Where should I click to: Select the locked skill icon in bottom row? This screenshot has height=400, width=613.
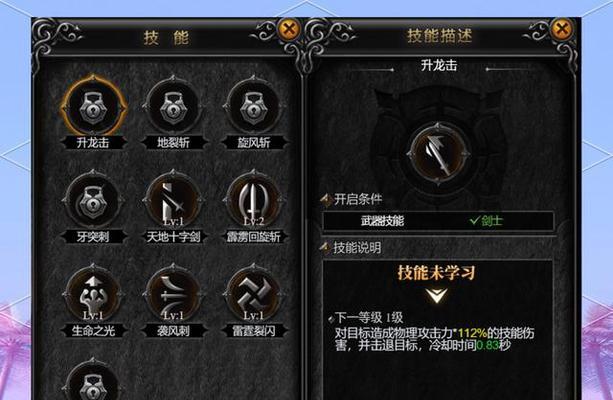click(93, 383)
